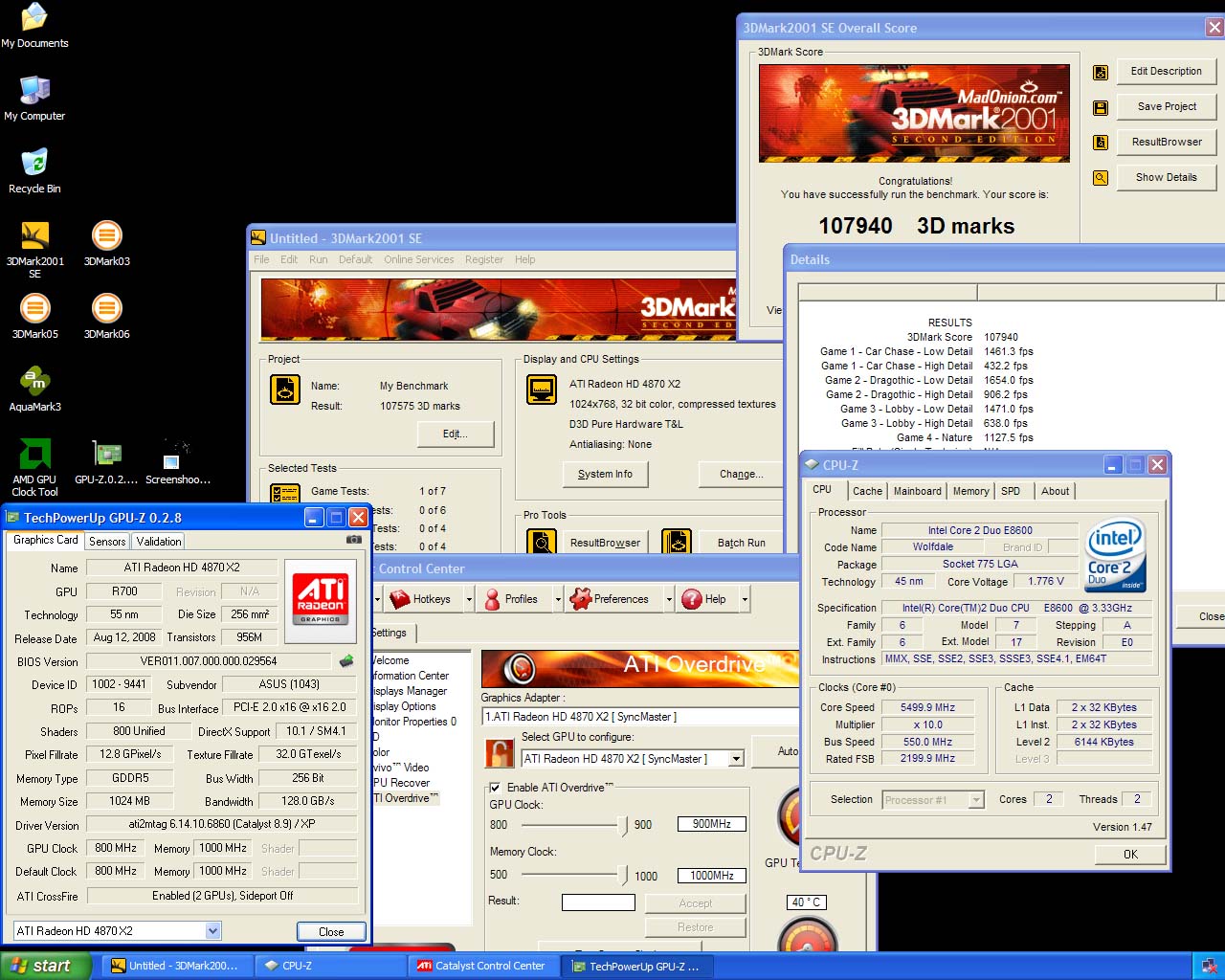Screen dimensions: 1225x980
Task: Click the ATI Radeon logo in GPU-Z
Action: [321, 598]
